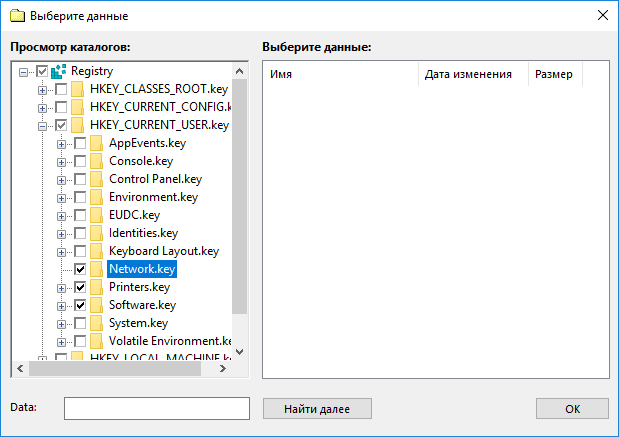
Task: Expand the Console.key node
Action: coord(61,162)
